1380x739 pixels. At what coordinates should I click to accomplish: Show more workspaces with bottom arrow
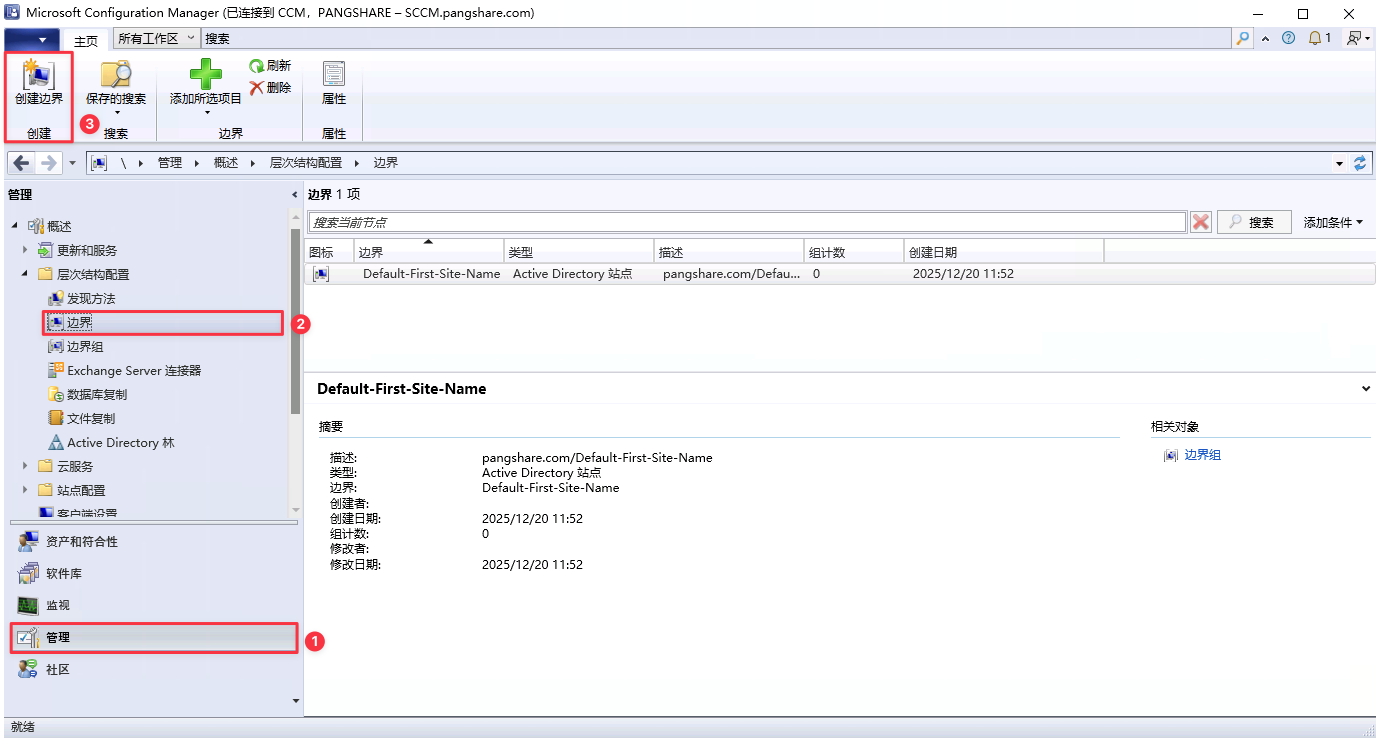click(295, 701)
